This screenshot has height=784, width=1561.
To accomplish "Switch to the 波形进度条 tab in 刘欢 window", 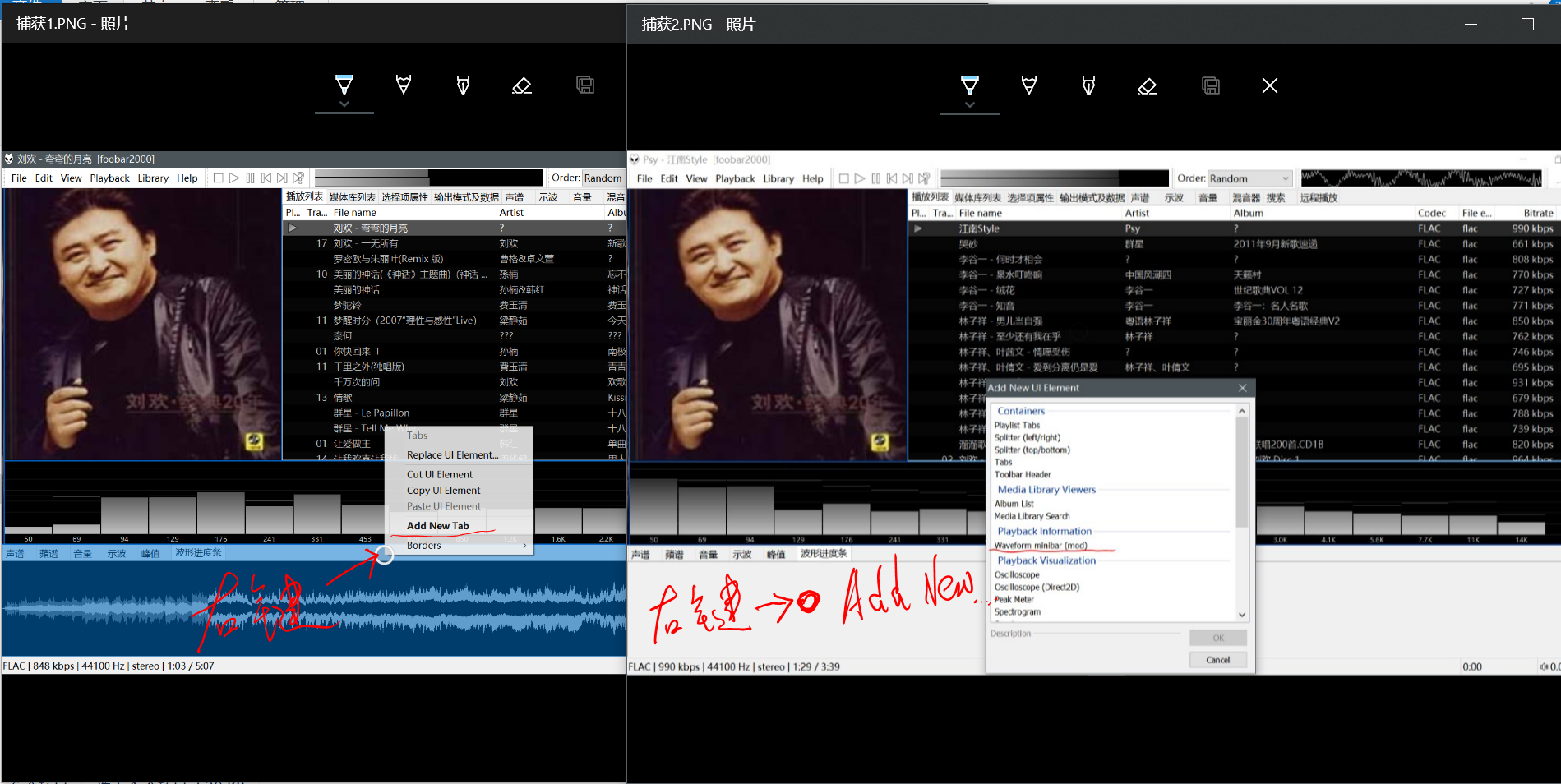I will [x=198, y=553].
